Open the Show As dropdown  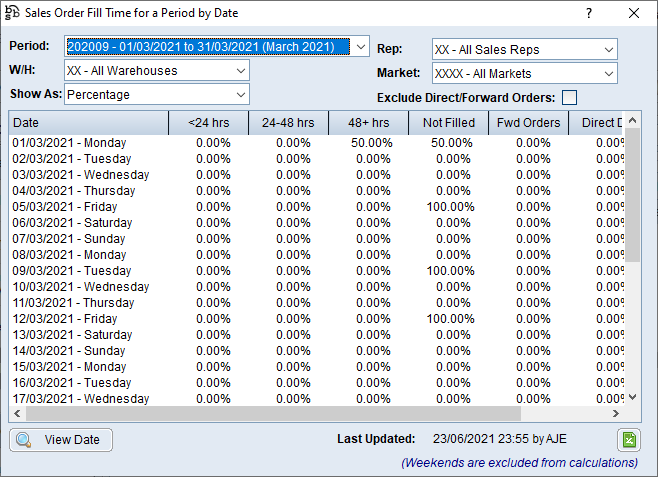click(x=239, y=95)
